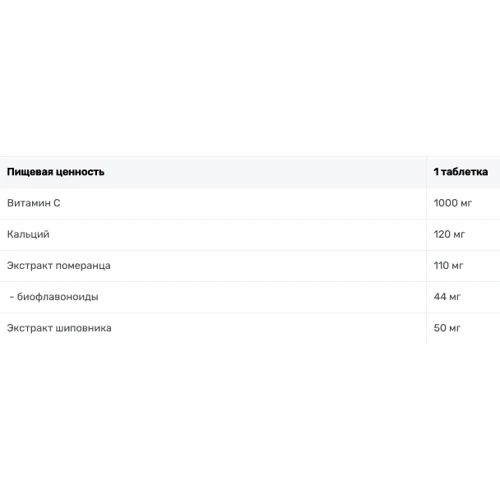Click the Экстракт шиповника row label
The height and width of the screenshot is (500, 500).
point(59,328)
